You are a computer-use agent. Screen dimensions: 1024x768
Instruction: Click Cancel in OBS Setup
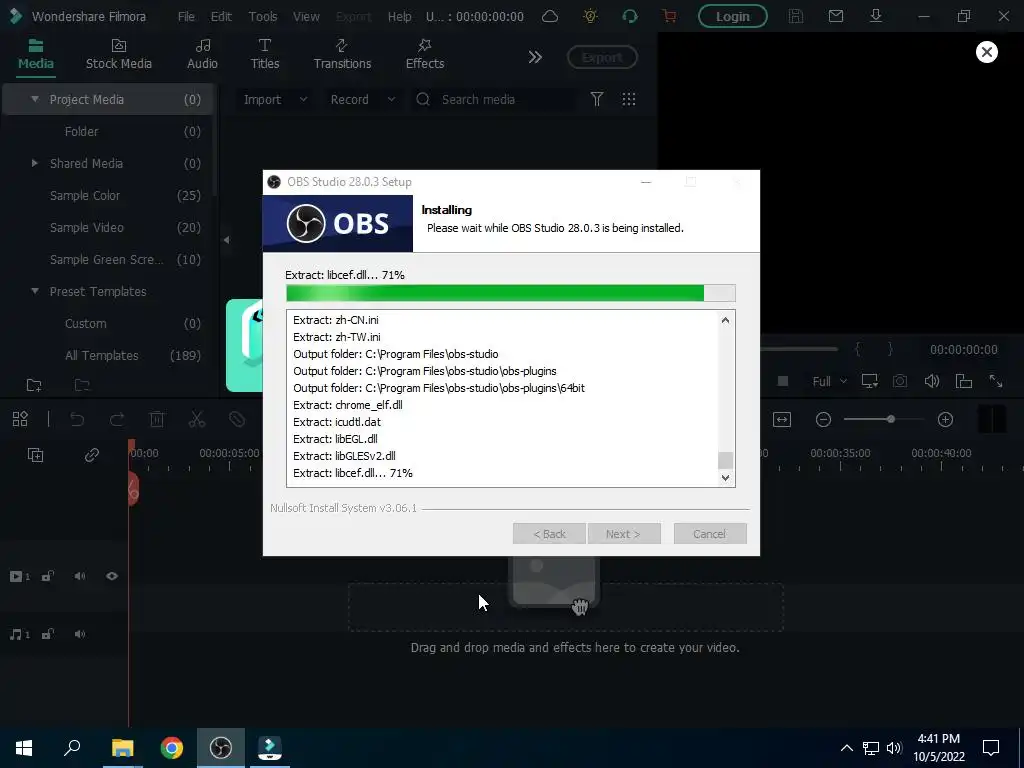pos(710,534)
